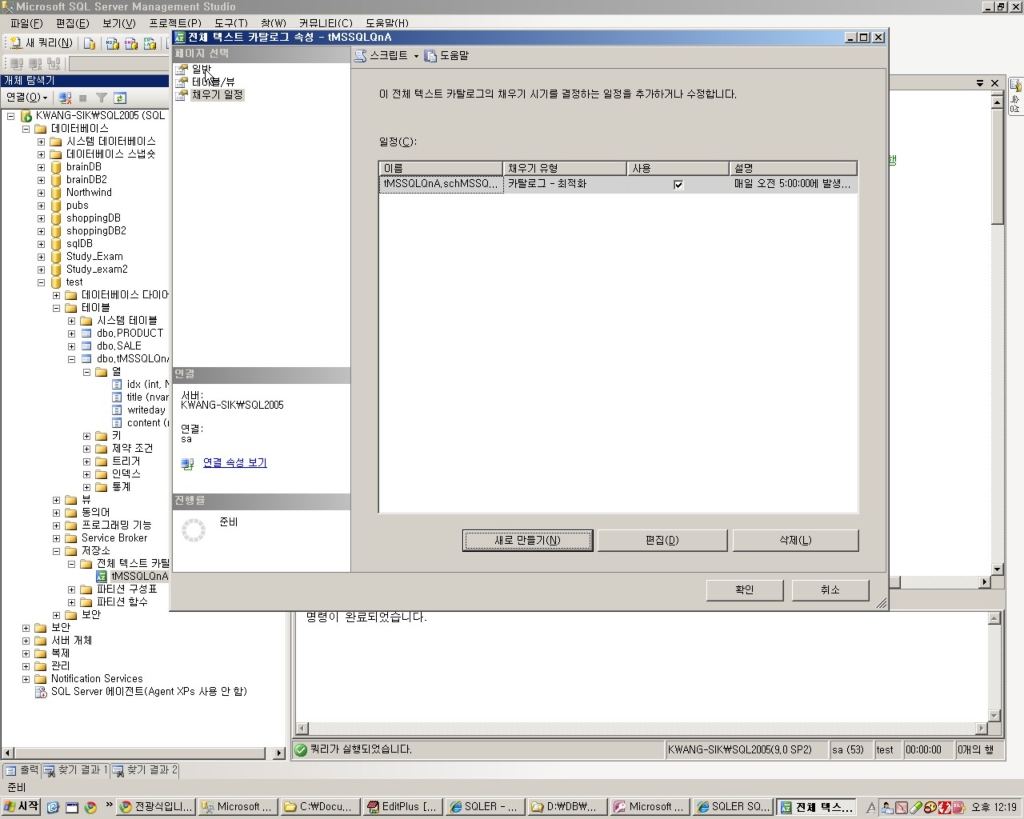The image size is (1024, 819).
Task: Switch to the 찾기 결과 2 tab
Action: [x=144, y=771]
